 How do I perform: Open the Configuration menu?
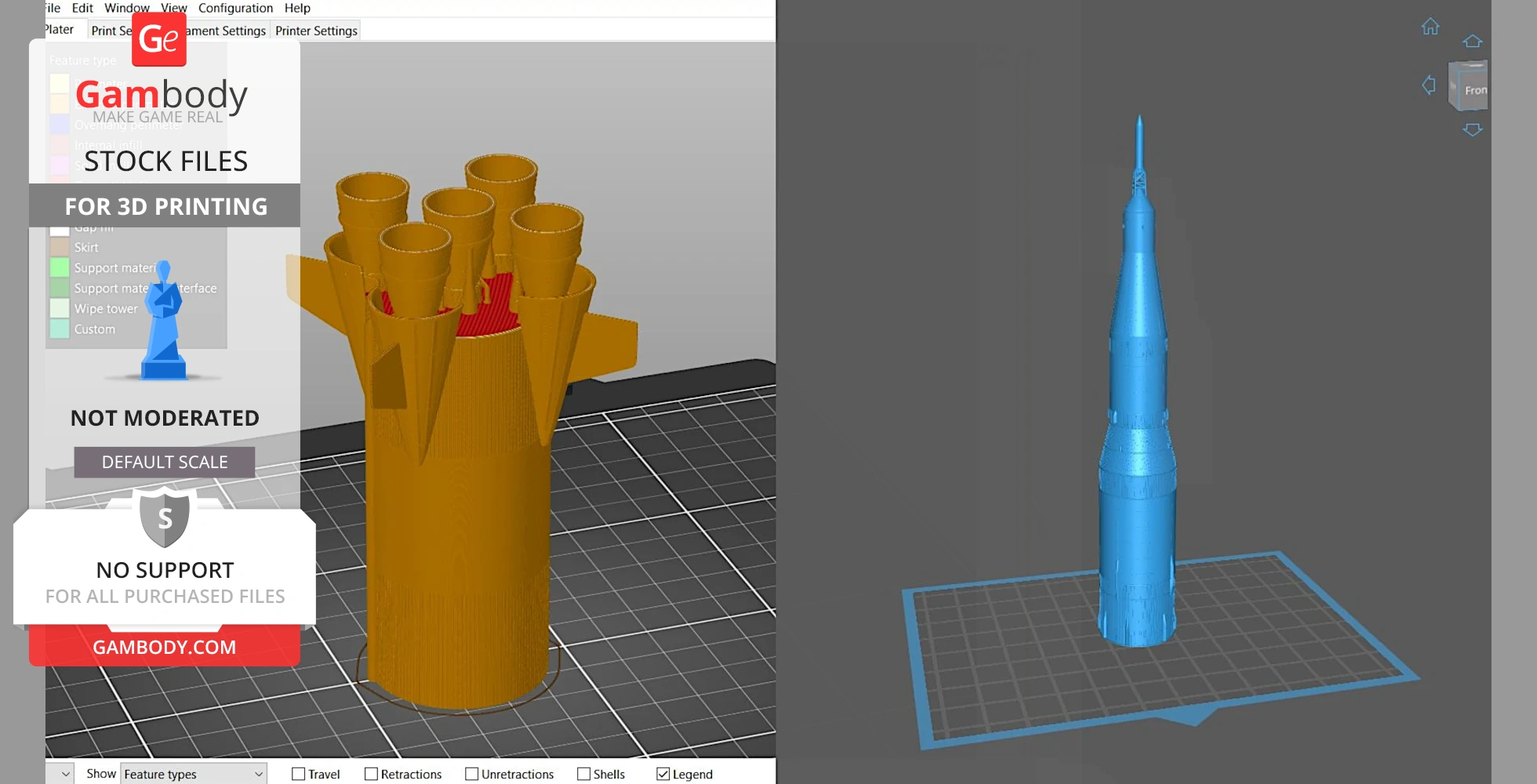tap(235, 8)
